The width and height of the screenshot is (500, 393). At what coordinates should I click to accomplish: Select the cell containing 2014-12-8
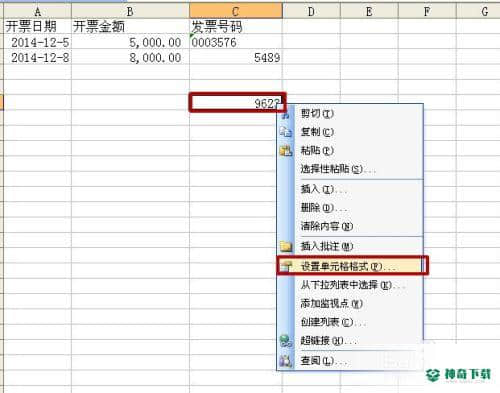click(37, 58)
